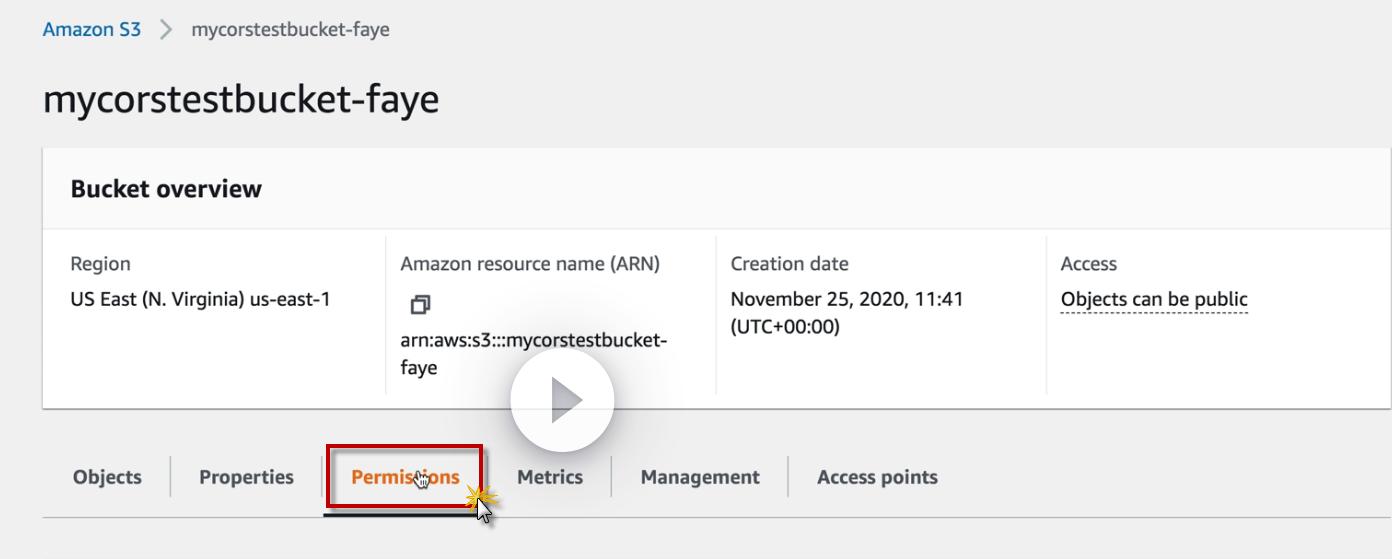Viewport: 1392px width, 559px height.
Task: Open the Objects tab
Action: click(107, 477)
